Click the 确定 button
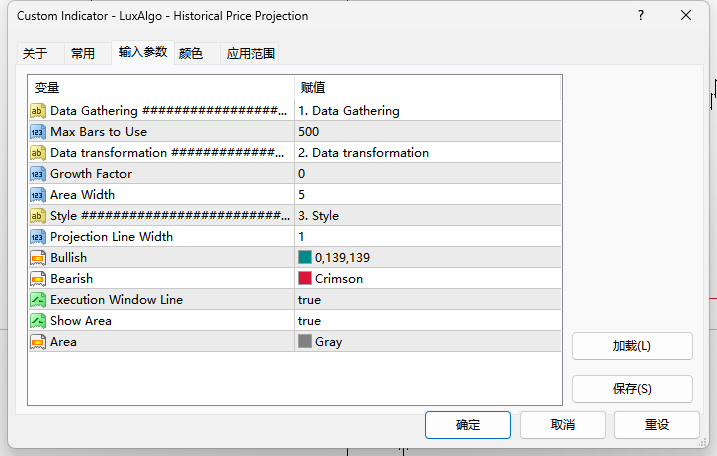 468,425
